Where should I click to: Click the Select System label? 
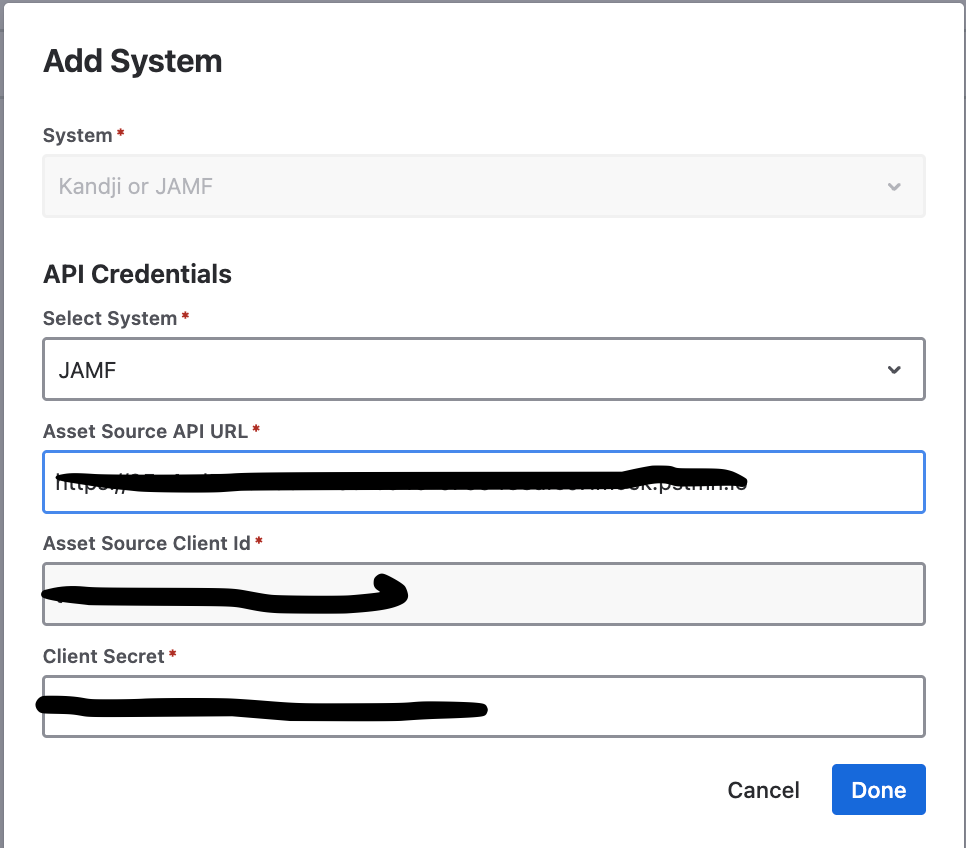110,319
